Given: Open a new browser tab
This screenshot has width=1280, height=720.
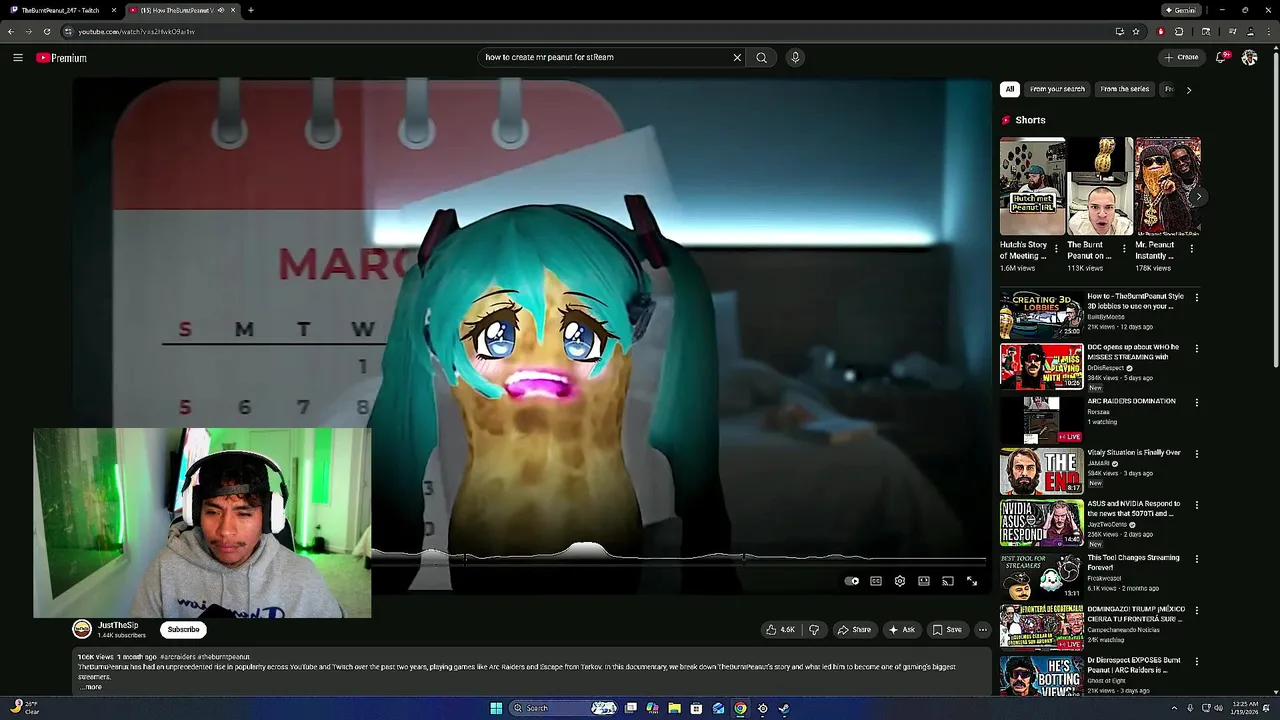Looking at the screenshot, I should 250,10.
